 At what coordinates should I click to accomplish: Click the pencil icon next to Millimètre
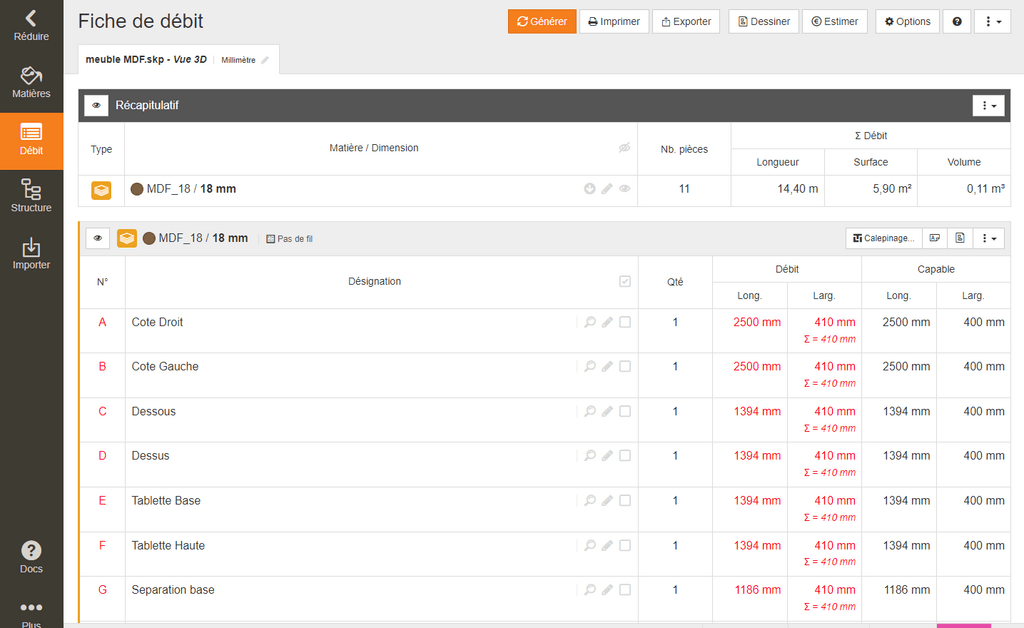[265, 60]
